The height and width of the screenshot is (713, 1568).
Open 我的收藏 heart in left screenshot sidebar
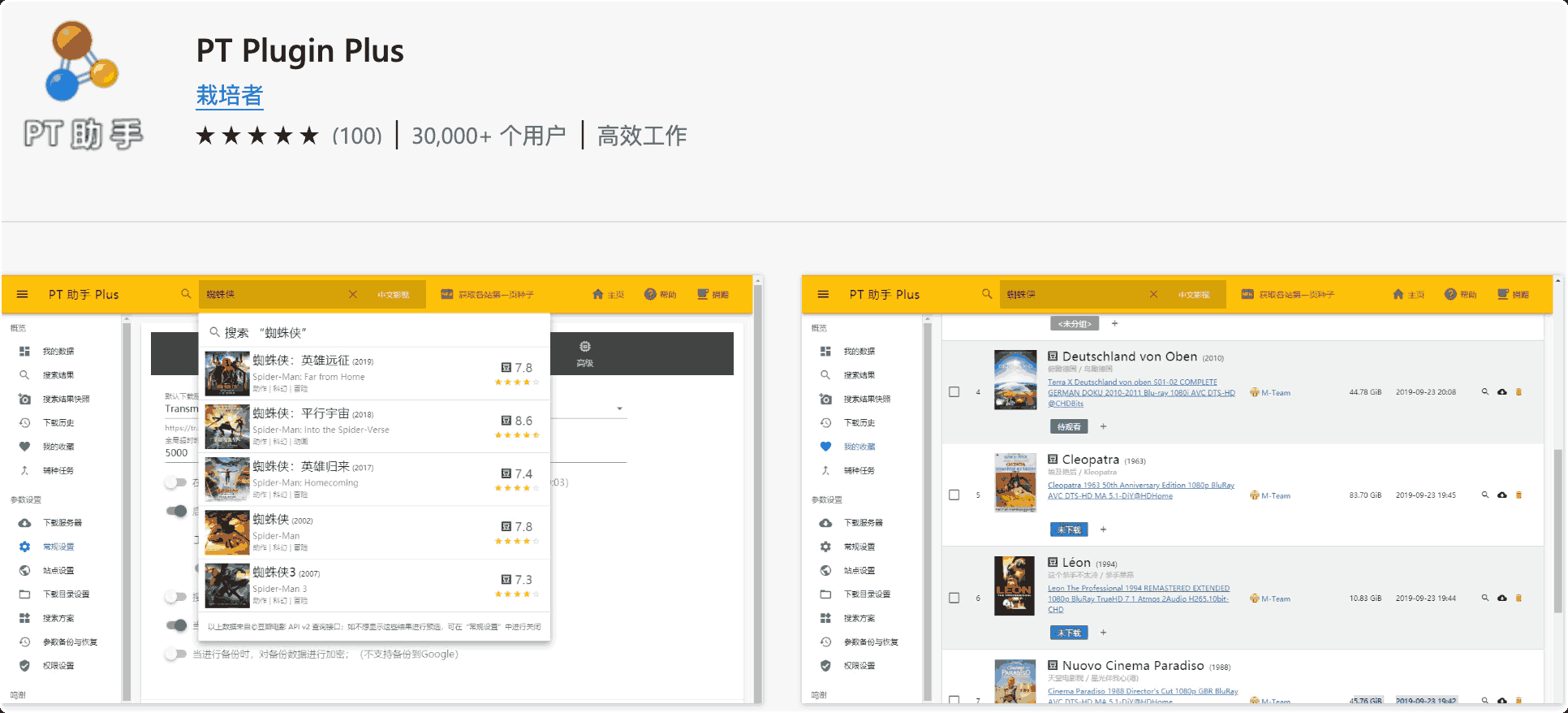click(24, 447)
